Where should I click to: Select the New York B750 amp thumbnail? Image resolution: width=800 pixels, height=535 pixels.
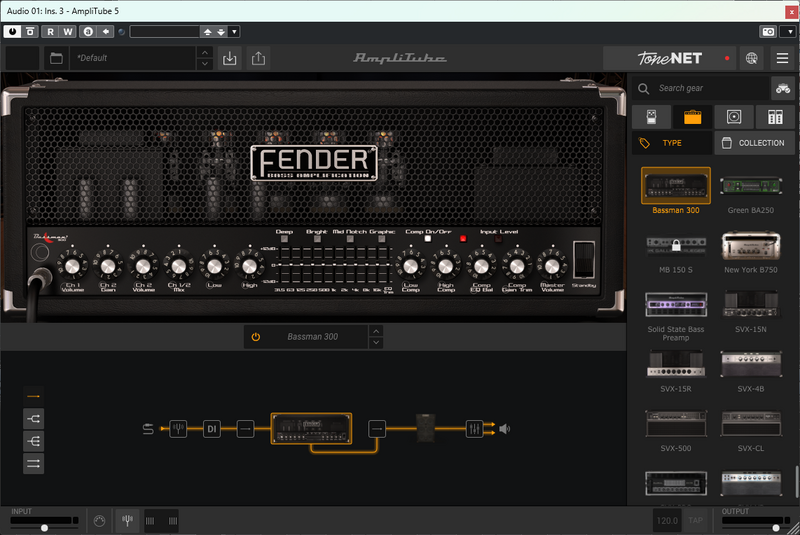coord(751,245)
